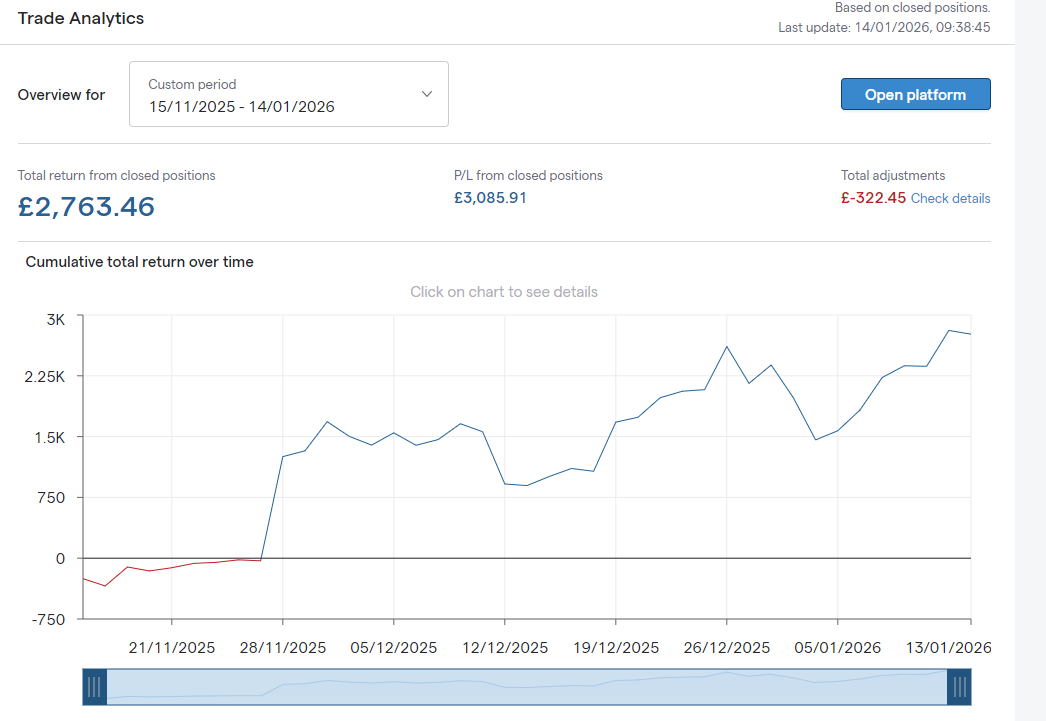Screen dimensions: 1046x721
Task: Click the 28/11/2025 x-axis date label
Action: (283, 648)
